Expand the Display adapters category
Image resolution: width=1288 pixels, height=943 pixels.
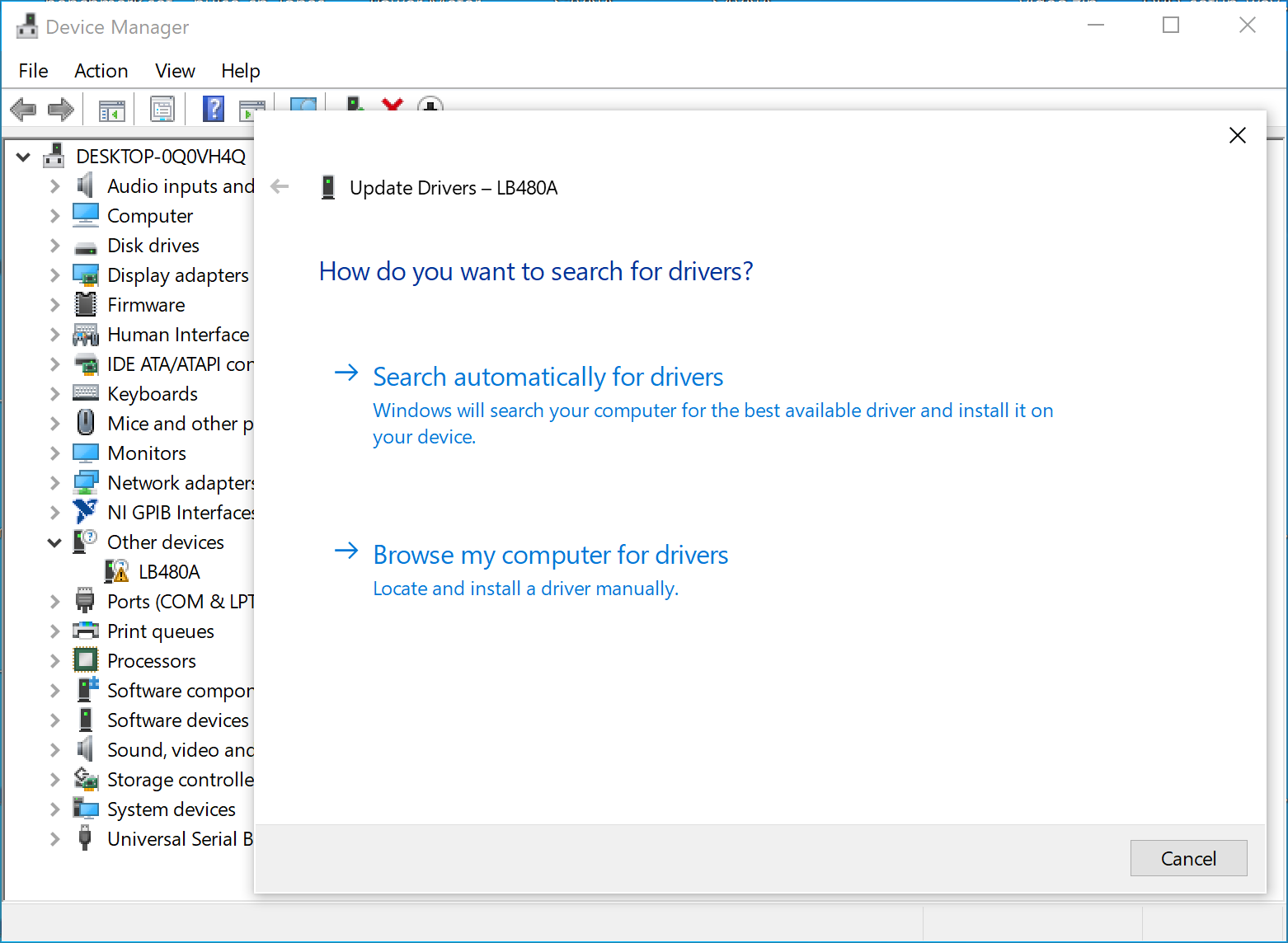(54, 274)
